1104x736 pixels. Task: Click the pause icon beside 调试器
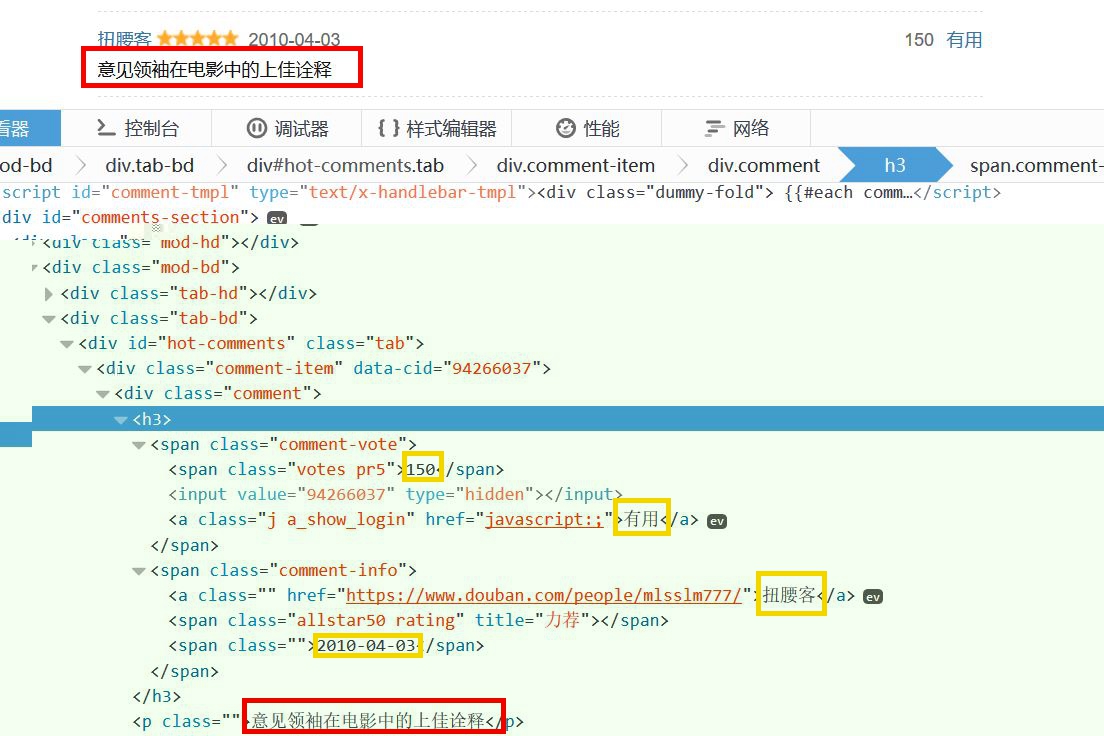pyautogui.click(x=256, y=128)
